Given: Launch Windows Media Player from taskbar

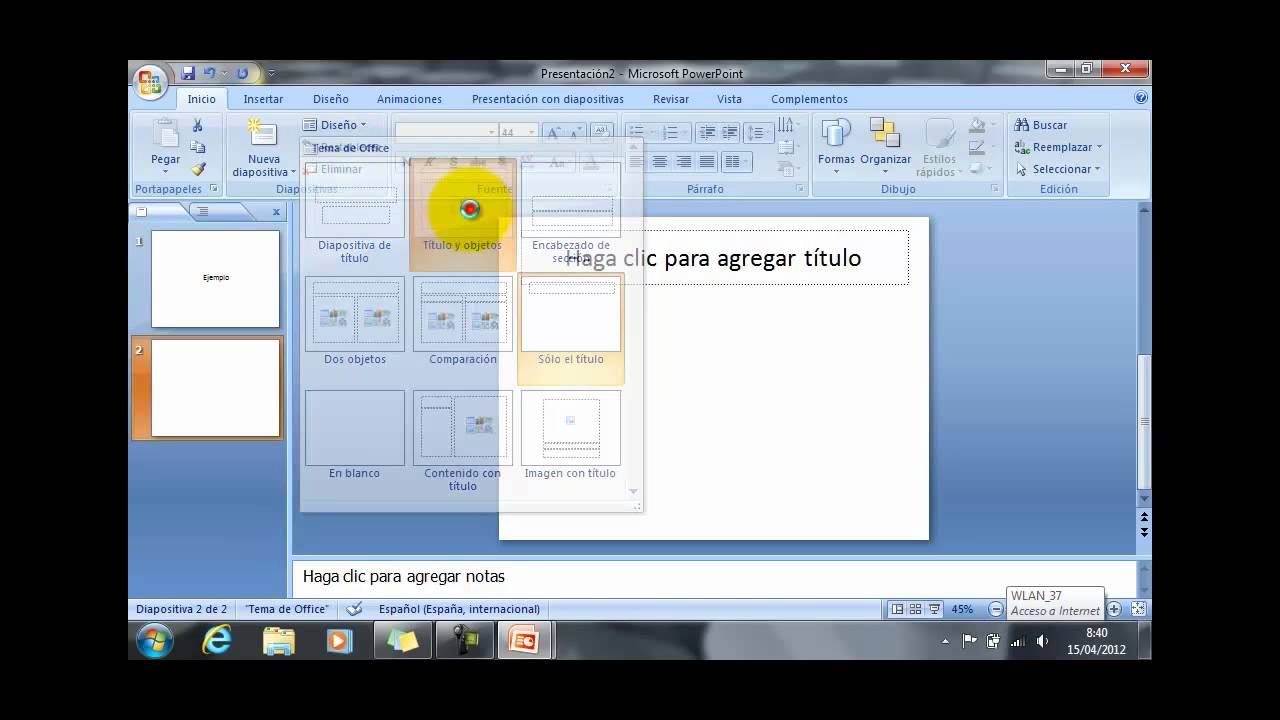Looking at the screenshot, I should click(x=340, y=640).
